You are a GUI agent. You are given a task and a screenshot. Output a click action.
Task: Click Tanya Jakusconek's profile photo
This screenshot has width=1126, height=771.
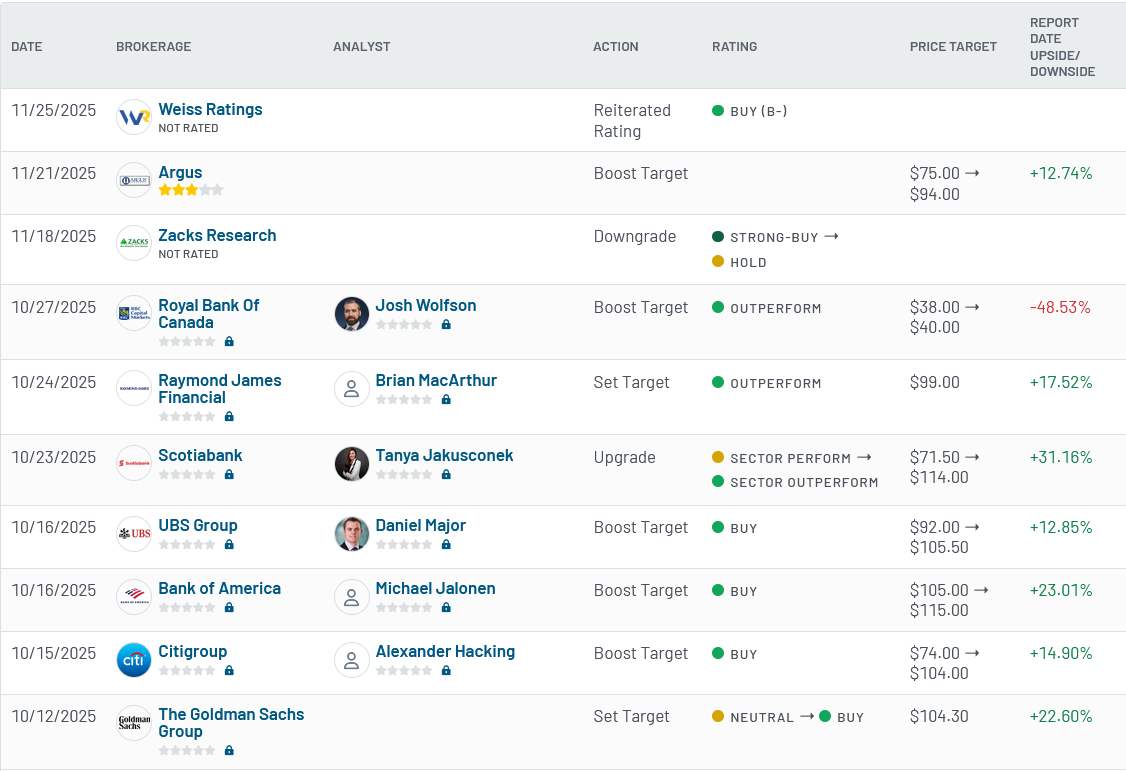(352, 464)
